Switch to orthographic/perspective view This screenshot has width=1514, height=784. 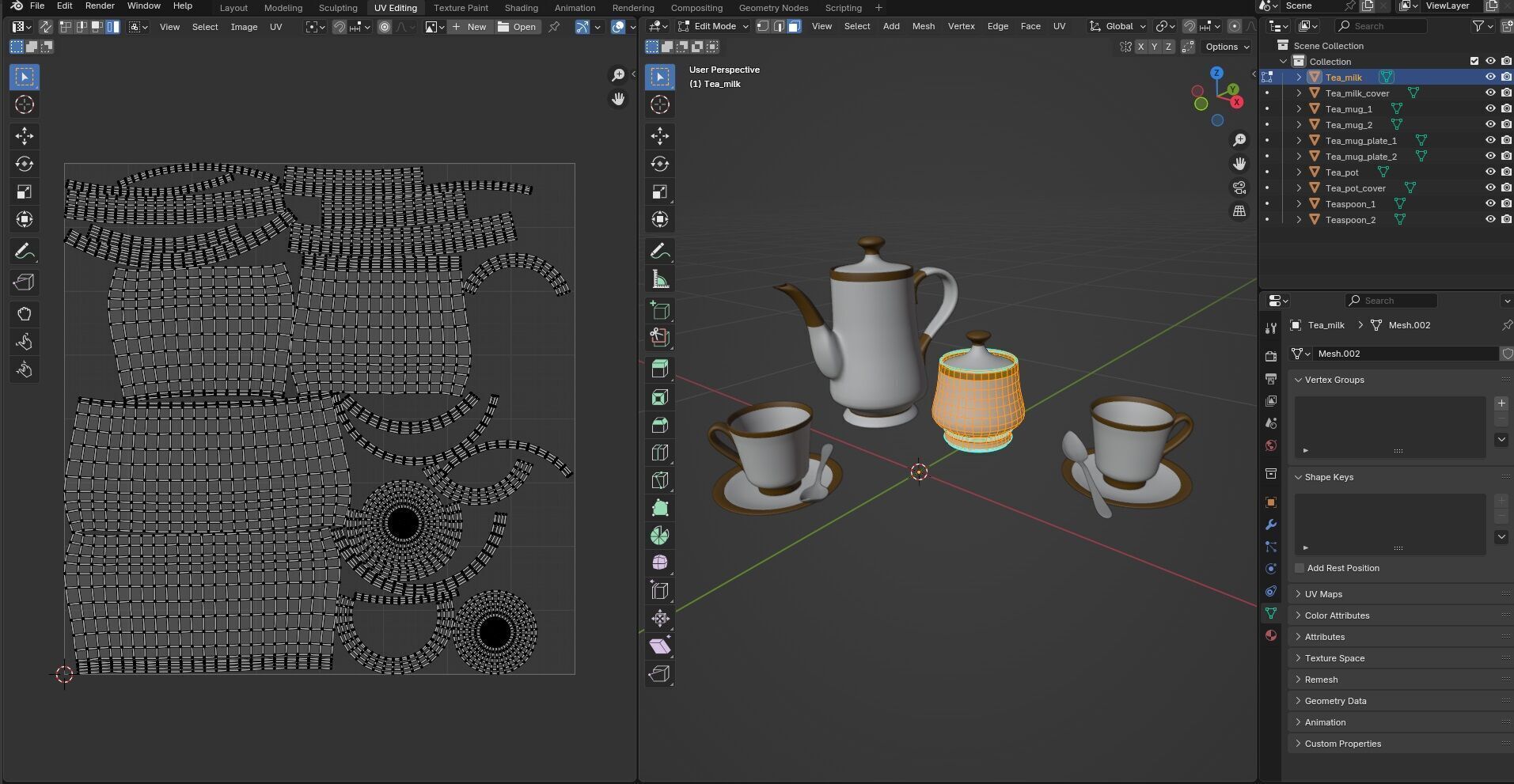coord(1239,211)
